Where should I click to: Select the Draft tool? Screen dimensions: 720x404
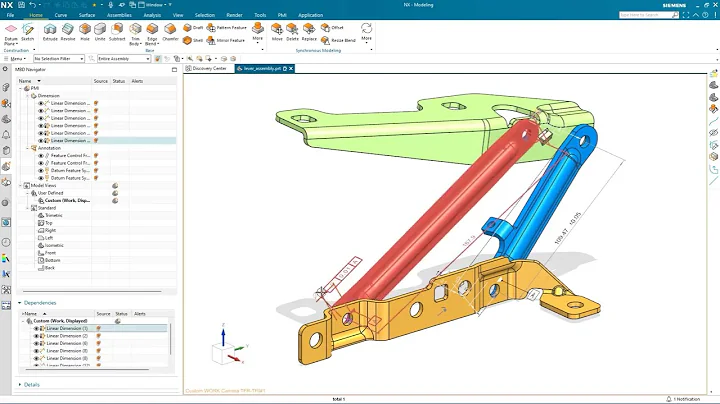[x=193, y=28]
